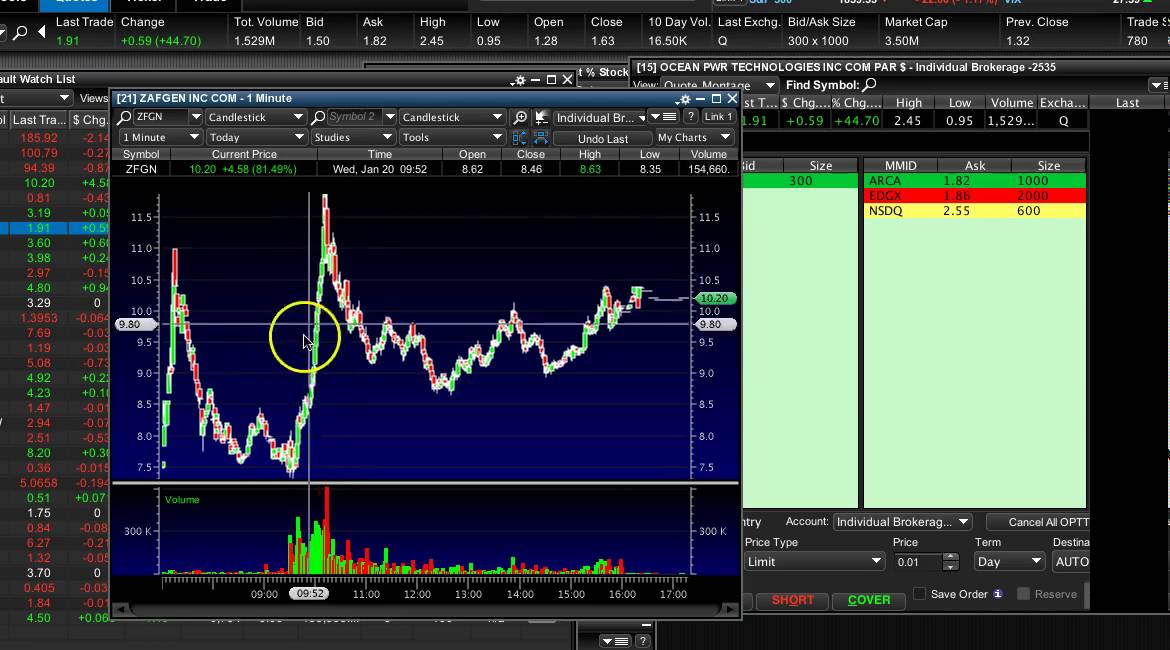Screen dimensions: 1170x650
Task: Enable the Save Order checkbox
Action: 920,594
